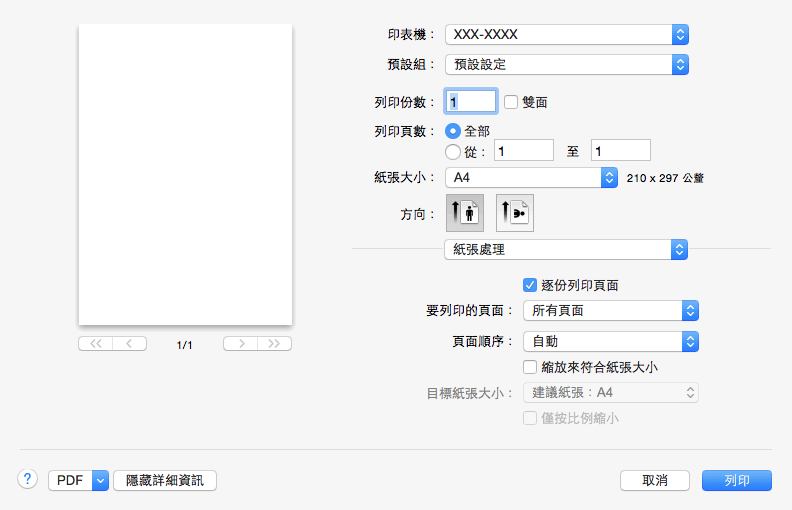Screen dimensions: 792x510
Task: Click the 取消 cancel button
Action: (655, 481)
